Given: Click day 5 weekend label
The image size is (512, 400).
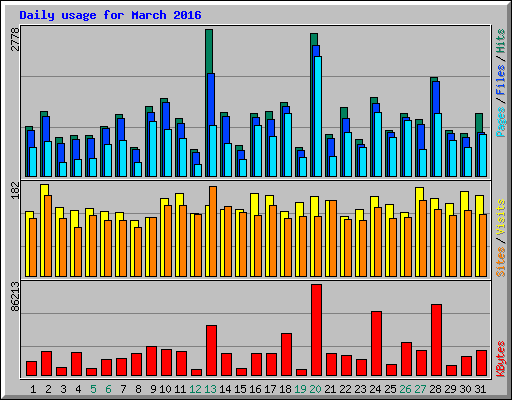Looking at the screenshot, I should click(93, 389).
